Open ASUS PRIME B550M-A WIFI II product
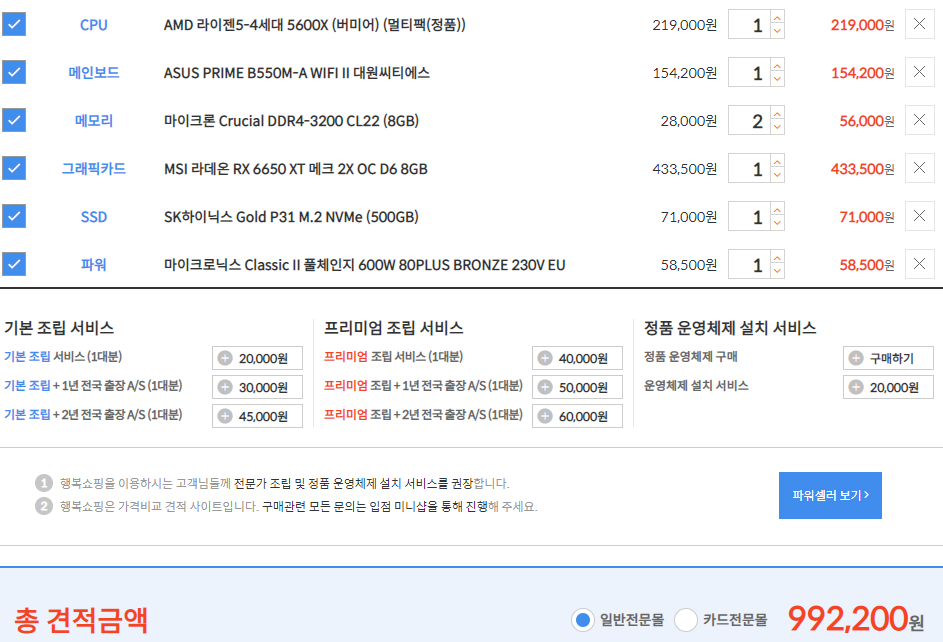 (296, 73)
